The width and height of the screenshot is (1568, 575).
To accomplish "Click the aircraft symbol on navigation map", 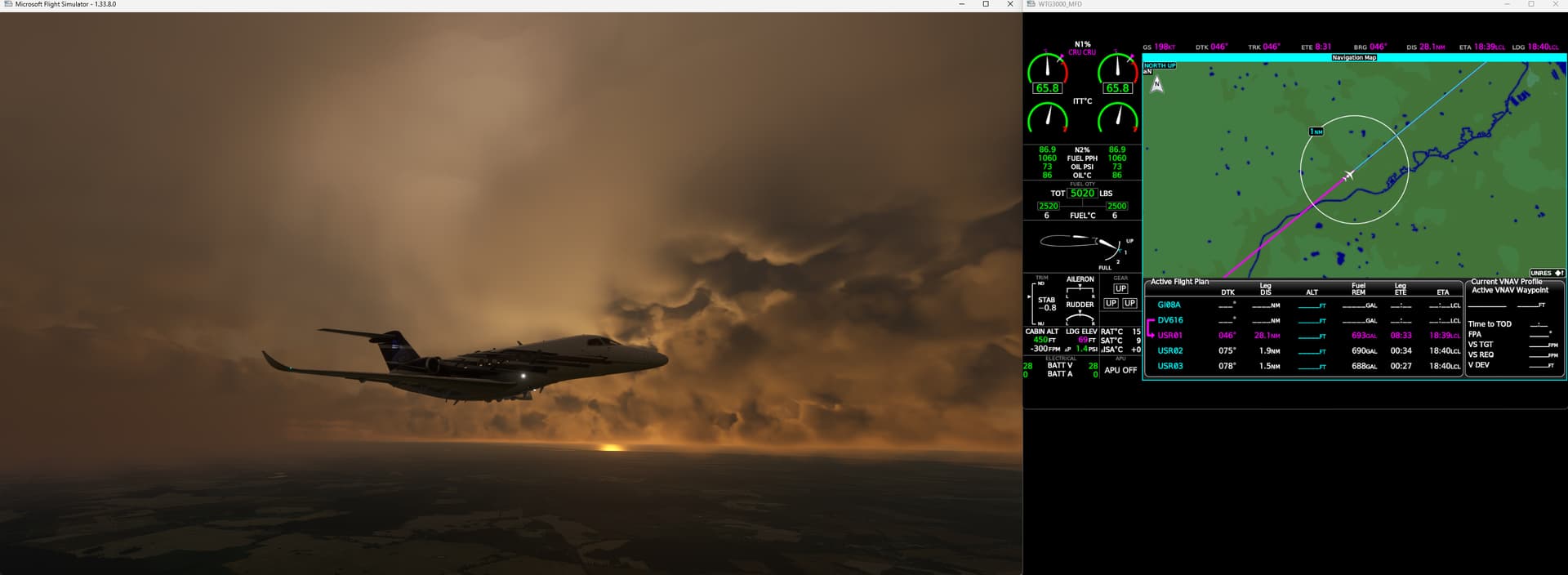I will (1349, 175).
